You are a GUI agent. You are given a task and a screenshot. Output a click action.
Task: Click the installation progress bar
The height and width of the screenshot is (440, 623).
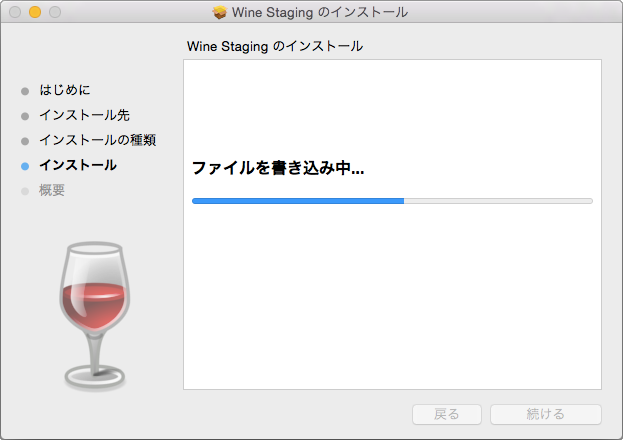click(392, 201)
